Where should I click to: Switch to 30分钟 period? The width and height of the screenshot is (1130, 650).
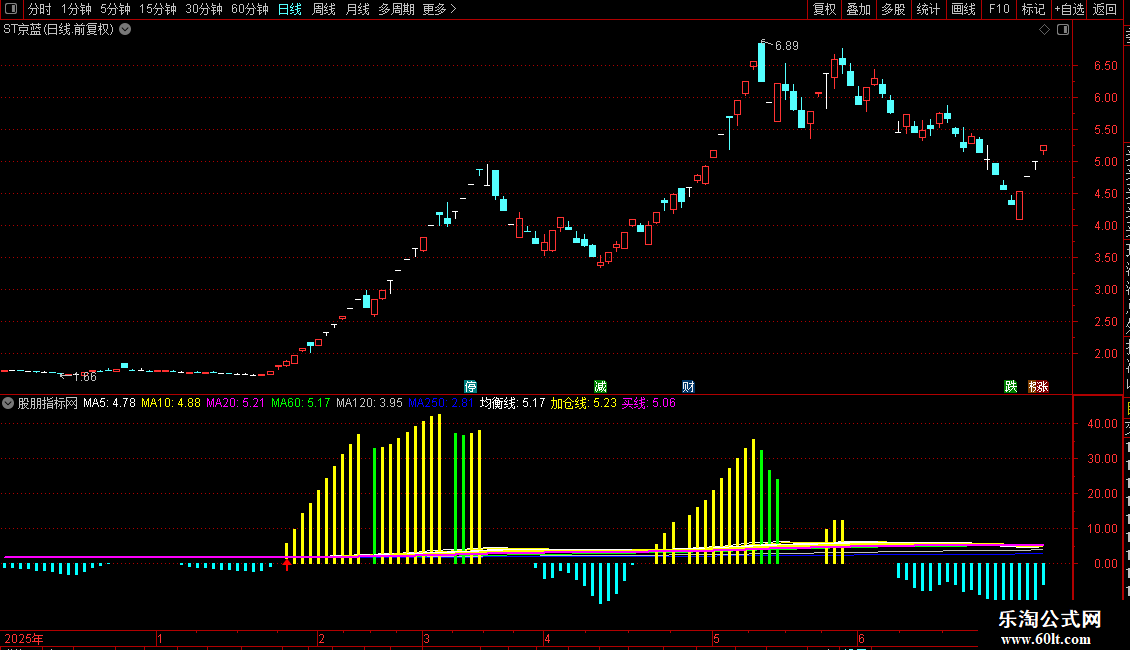(x=204, y=9)
